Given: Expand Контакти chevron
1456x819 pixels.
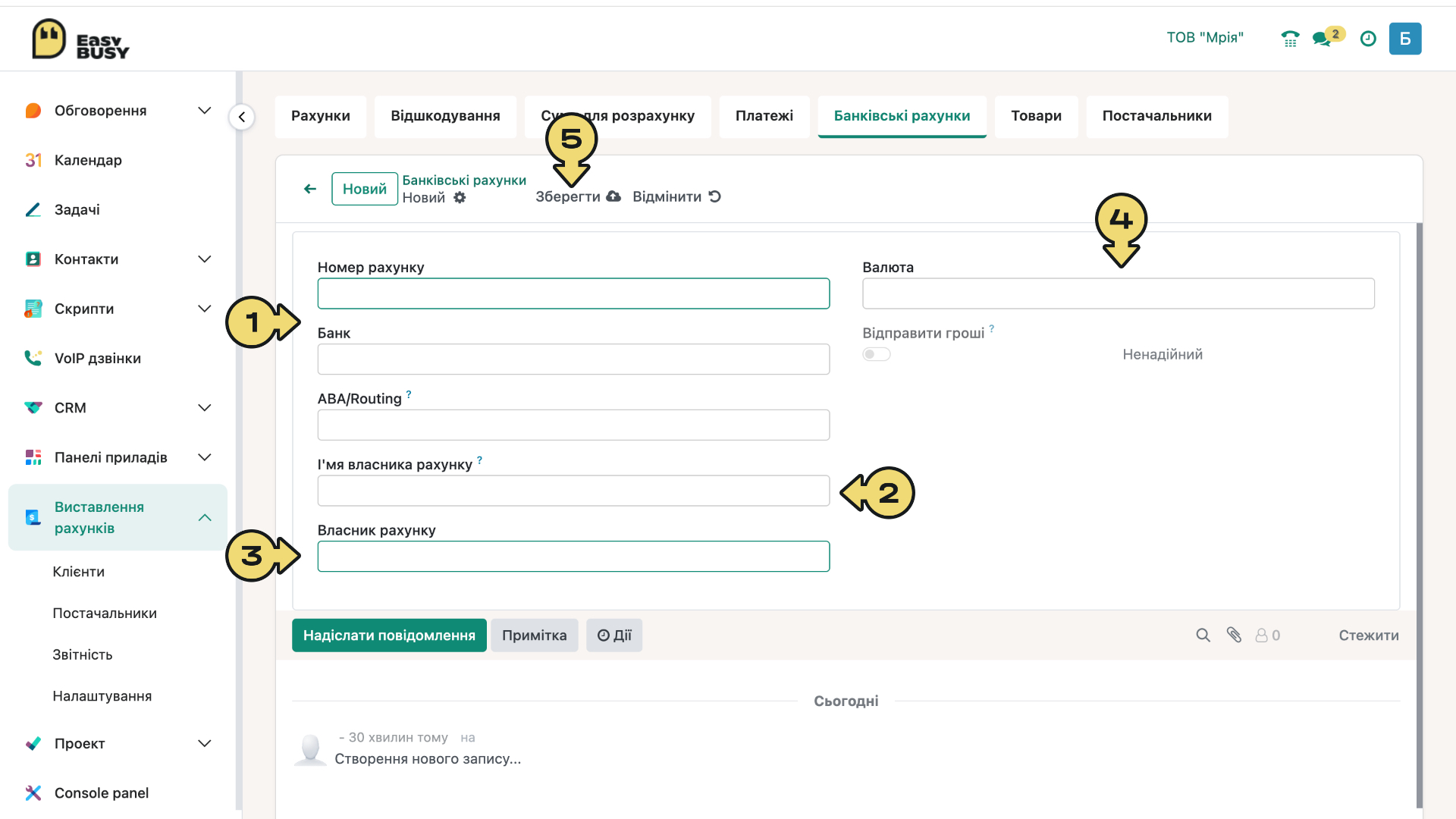Looking at the screenshot, I should pyautogui.click(x=205, y=259).
